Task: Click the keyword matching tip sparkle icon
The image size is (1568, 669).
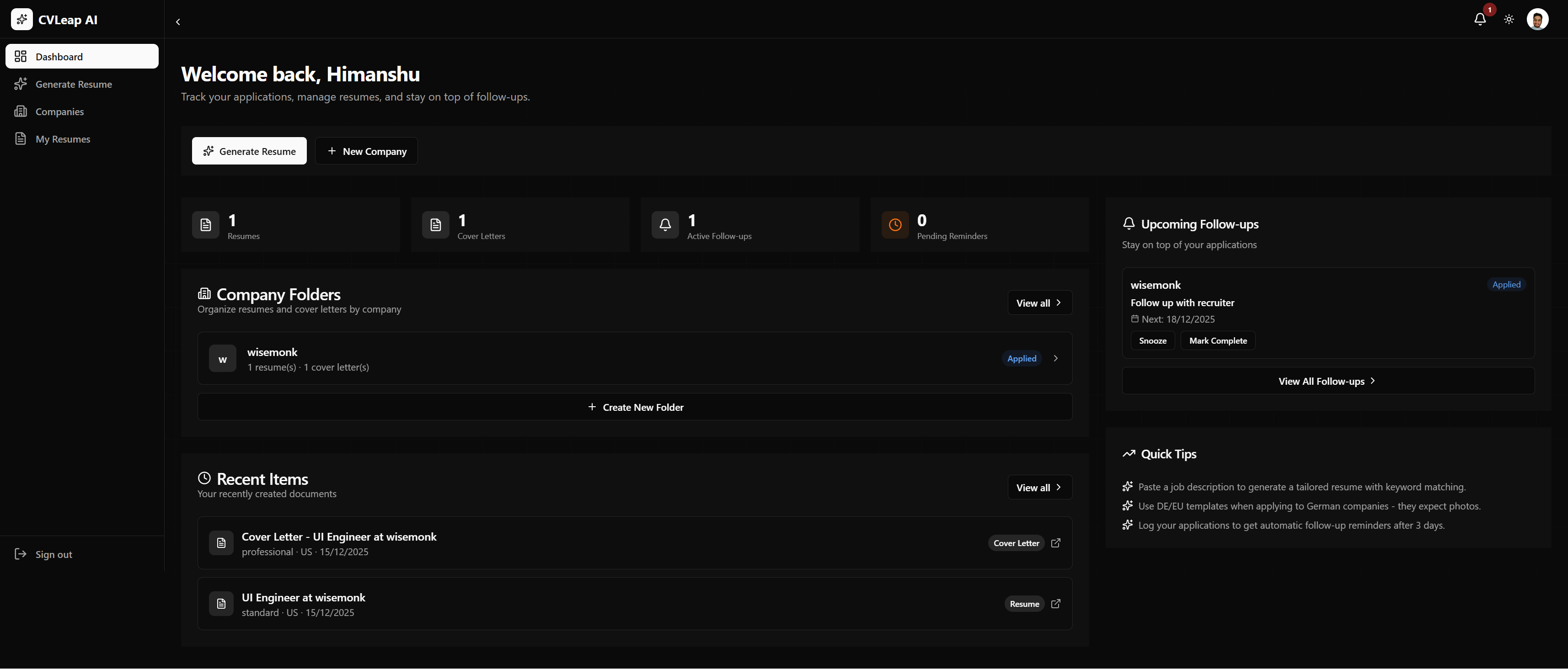Action: [x=1128, y=487]
